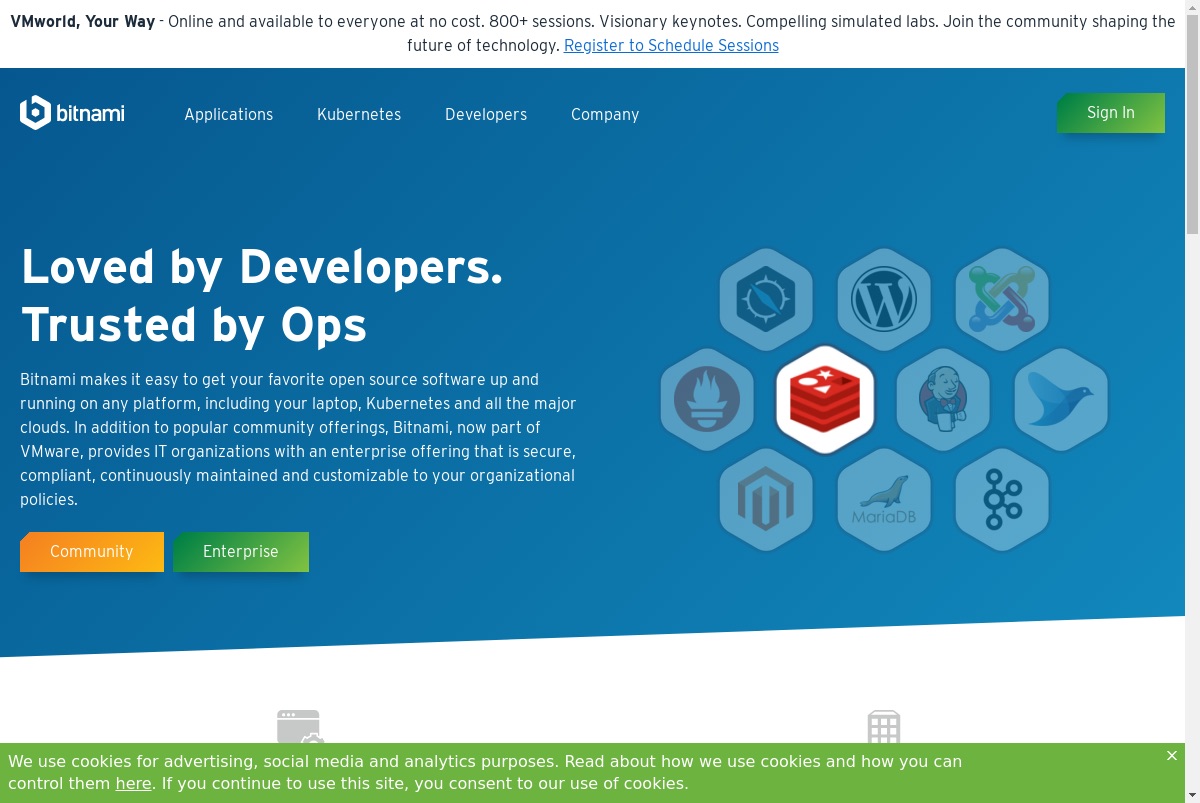Click the browser window gear icon below hero
The height and width of the screenshot is (803, 1200).
300,726
